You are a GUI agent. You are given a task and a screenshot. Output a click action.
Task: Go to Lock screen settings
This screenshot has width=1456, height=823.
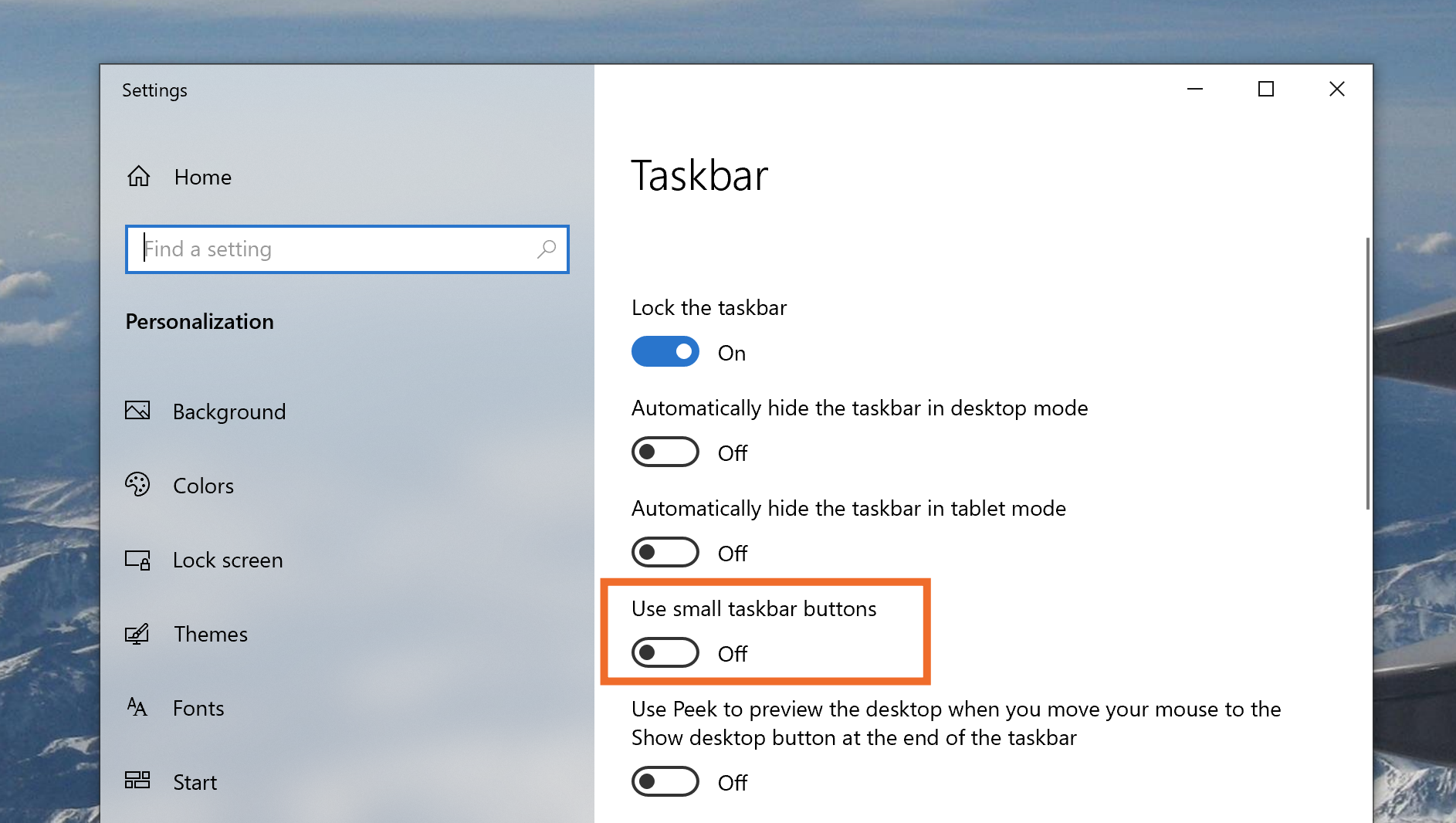228,560
